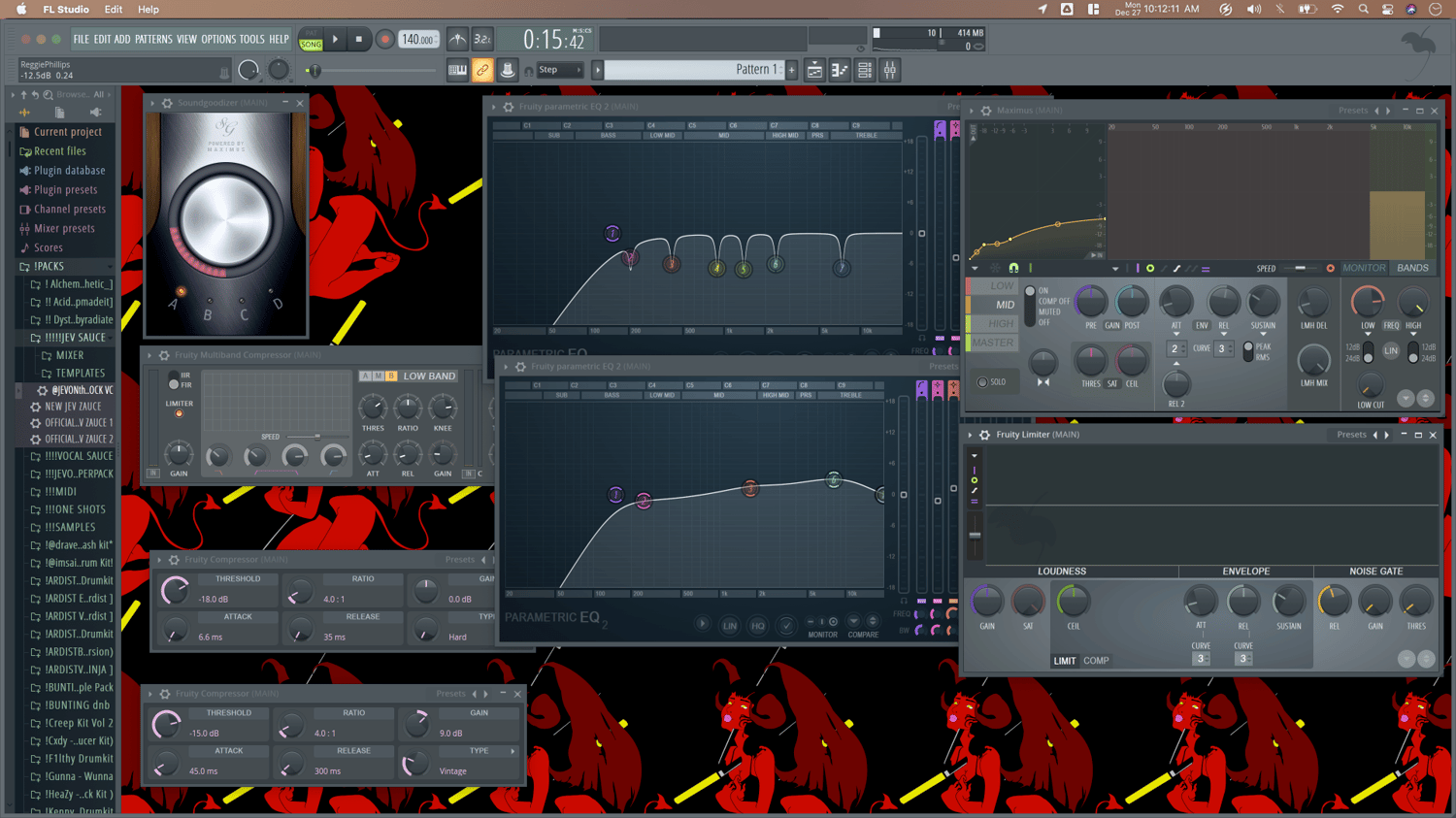Click the record button in the transport
Screen dimensions: 1456x818
tap(385, 40)
